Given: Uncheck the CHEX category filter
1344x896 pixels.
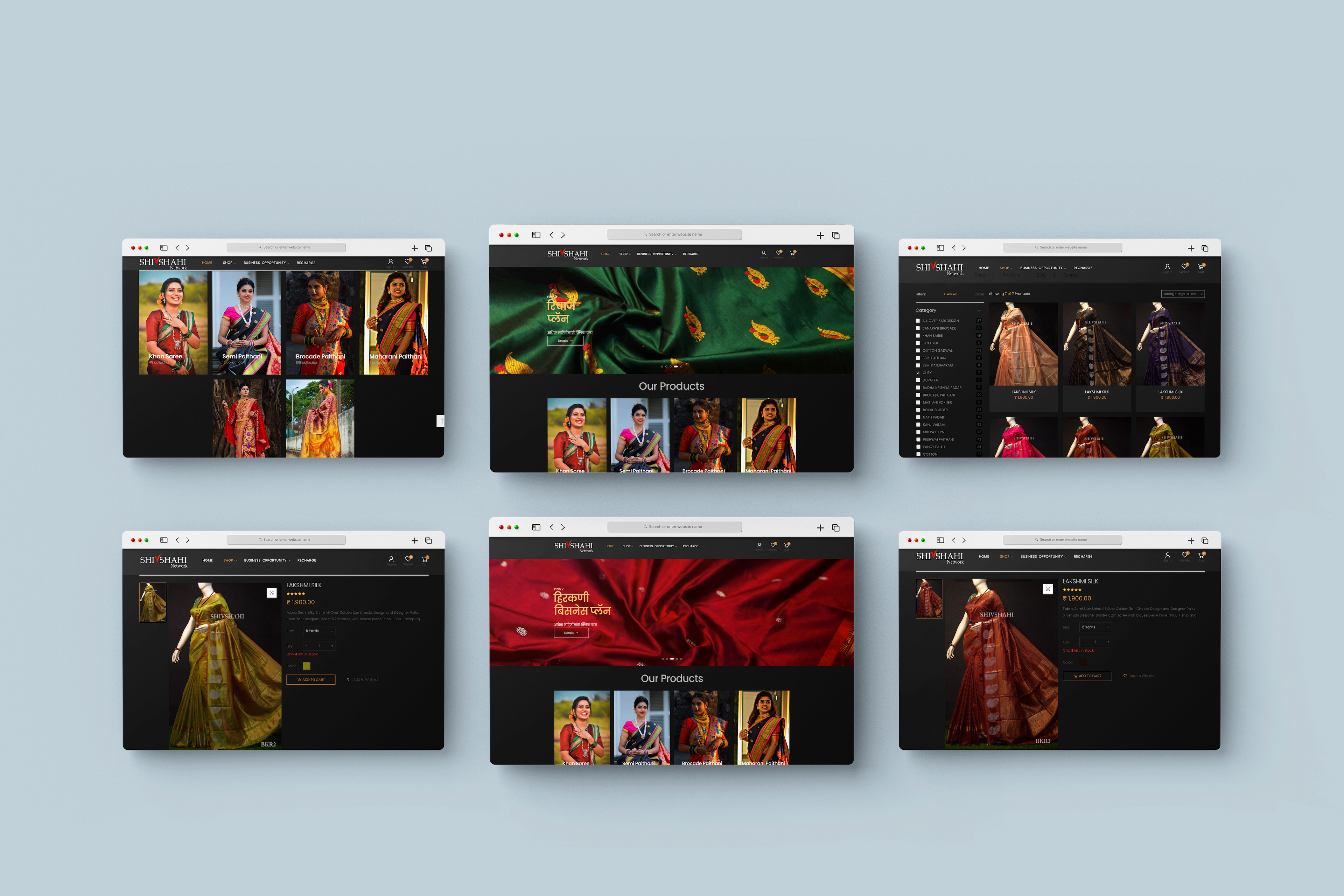Looking at the screenshot, I should coord(918,372).
